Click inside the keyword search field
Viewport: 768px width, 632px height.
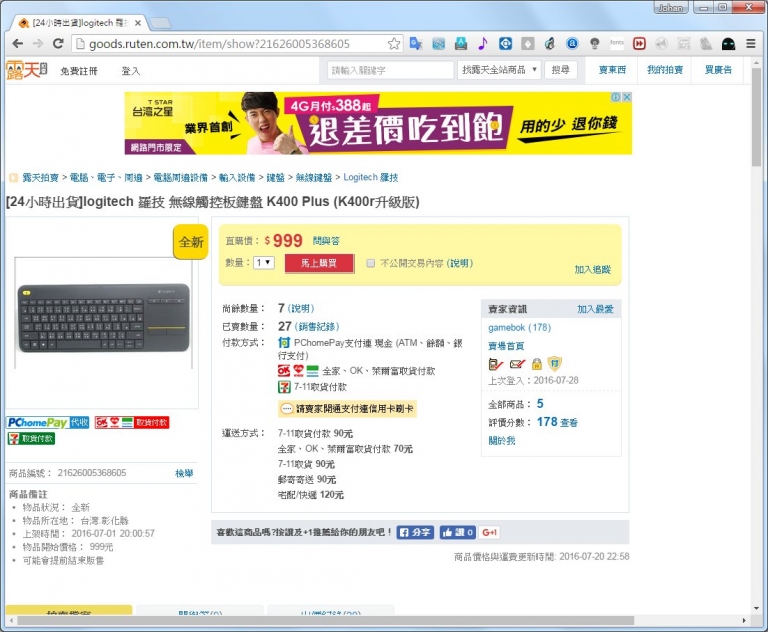point(390,70)
